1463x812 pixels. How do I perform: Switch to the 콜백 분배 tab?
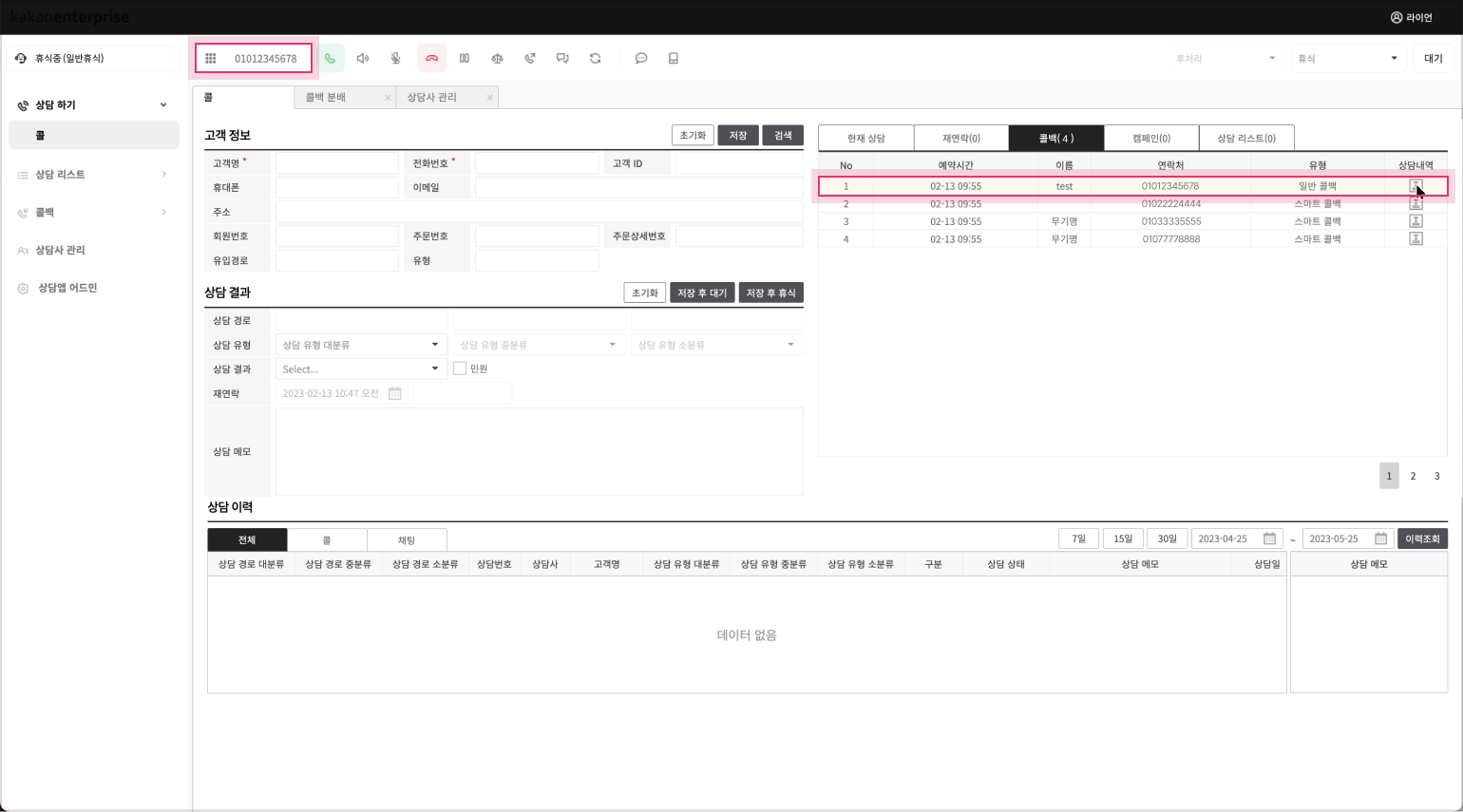click(326, 98)
